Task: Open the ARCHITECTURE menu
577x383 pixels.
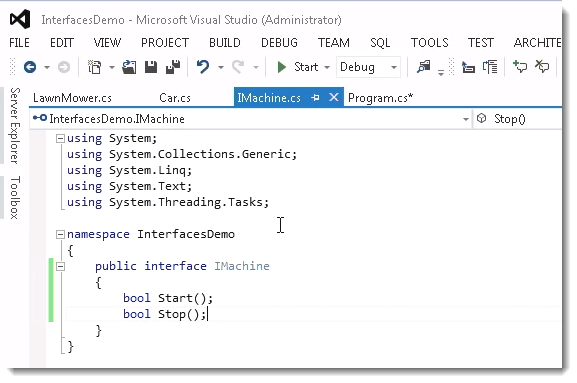Action: [x=537, y=43]
